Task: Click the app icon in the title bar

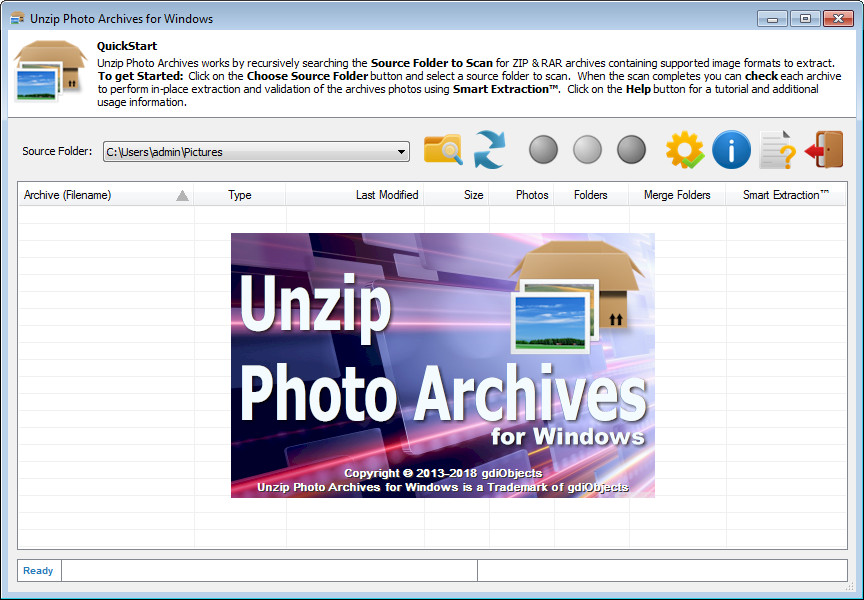Action: point(17,19)
